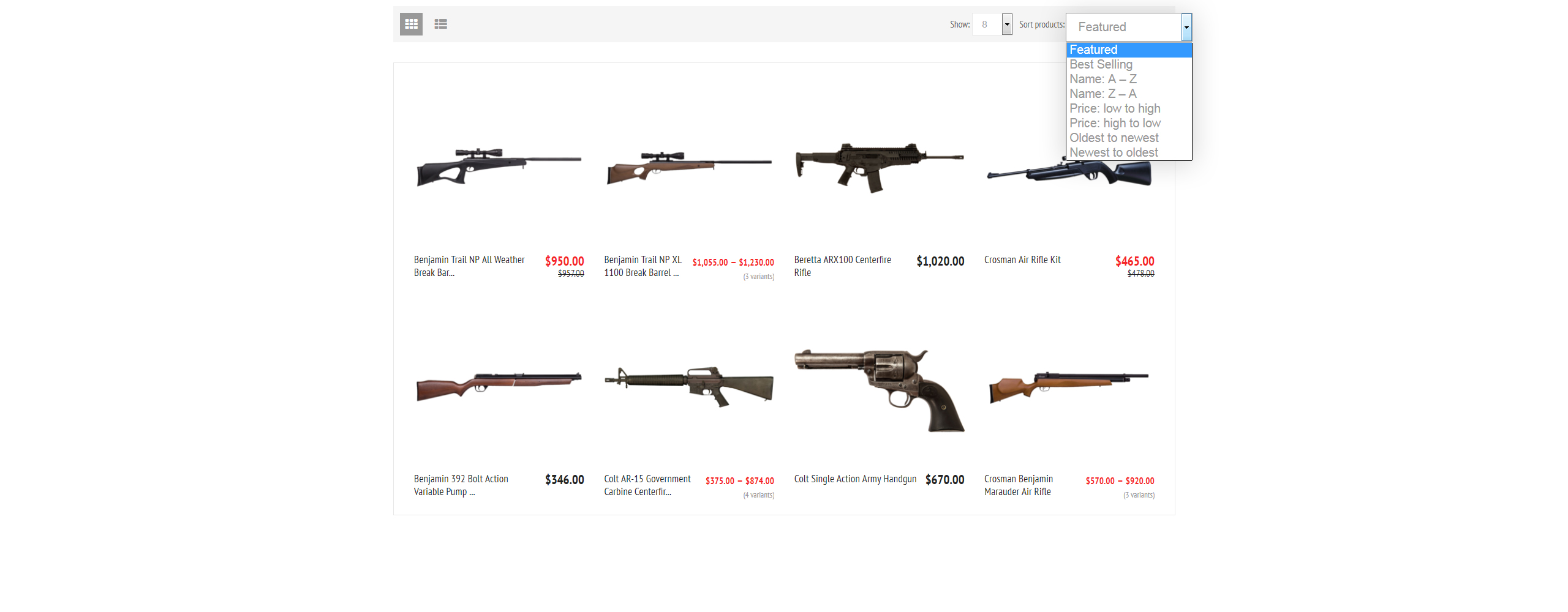The height and width of the screenshot is (612, 1568).
Task: Open Colt AR-15 Government Carbine image
Action: click(x=689, y=387)
